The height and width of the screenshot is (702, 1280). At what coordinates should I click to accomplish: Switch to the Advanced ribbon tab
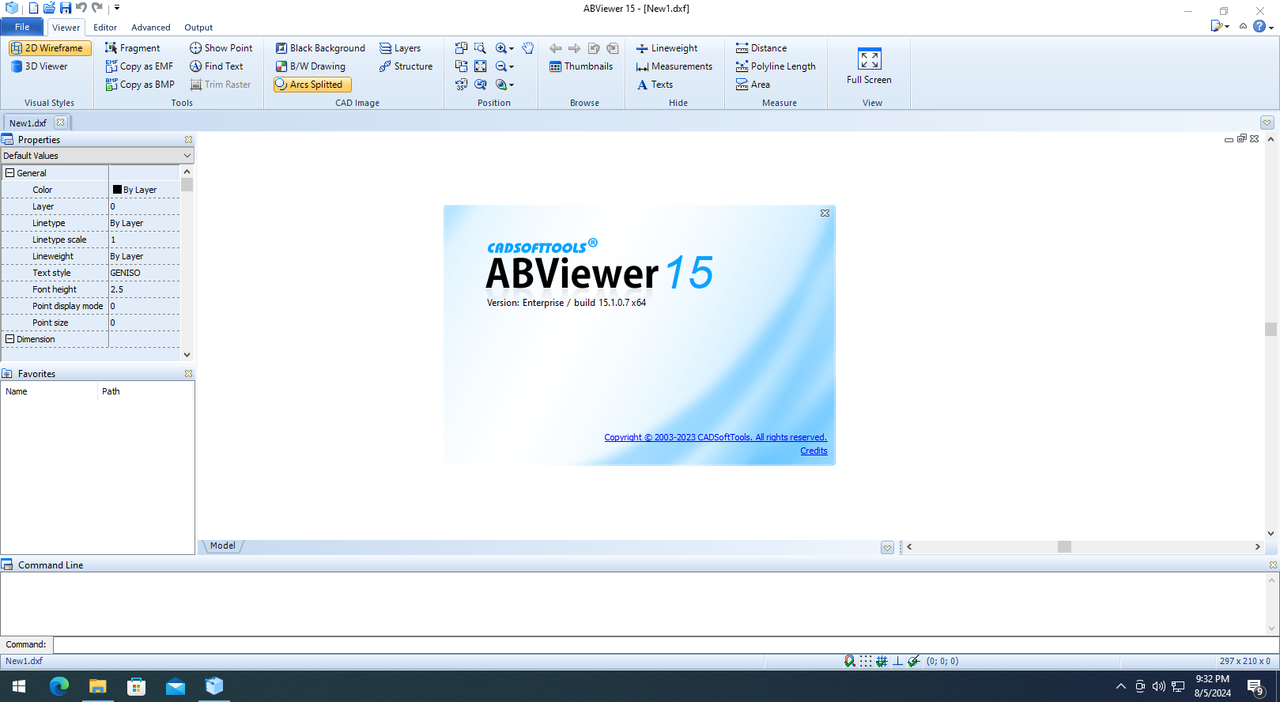(151, 27)
